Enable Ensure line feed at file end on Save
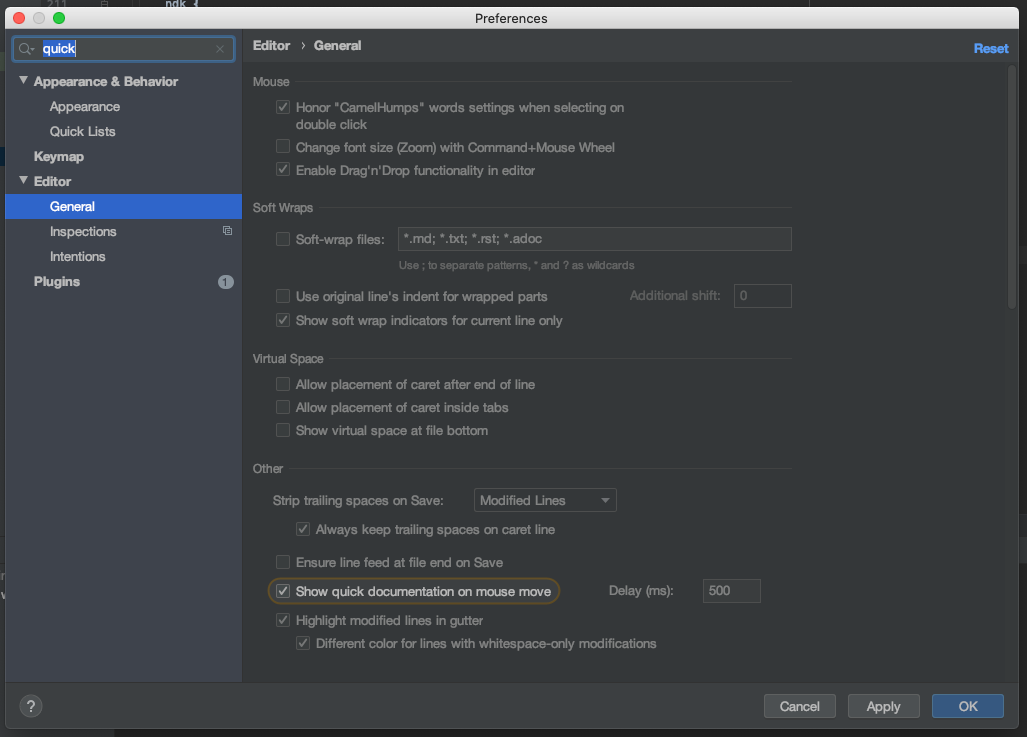The image size is (1027, 737). tap(283, 562)
